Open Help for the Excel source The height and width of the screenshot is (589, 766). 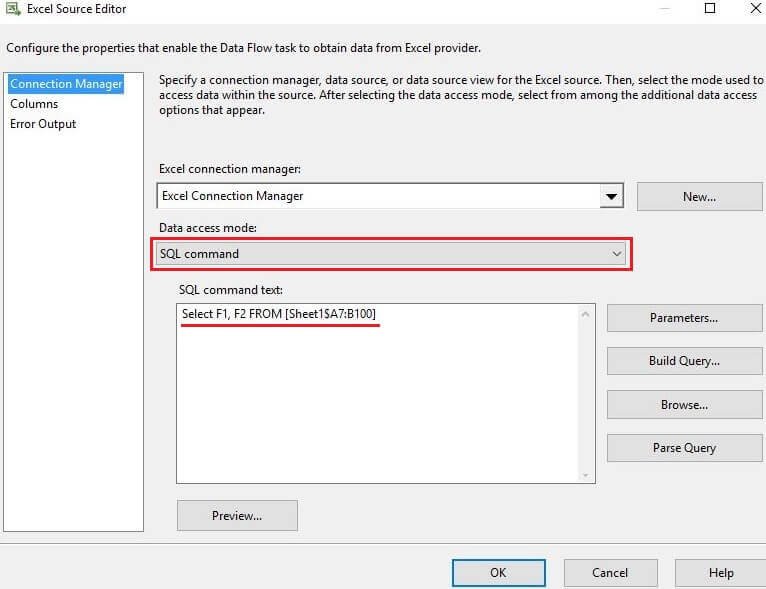pyautogui.click(x=721, y=573)
